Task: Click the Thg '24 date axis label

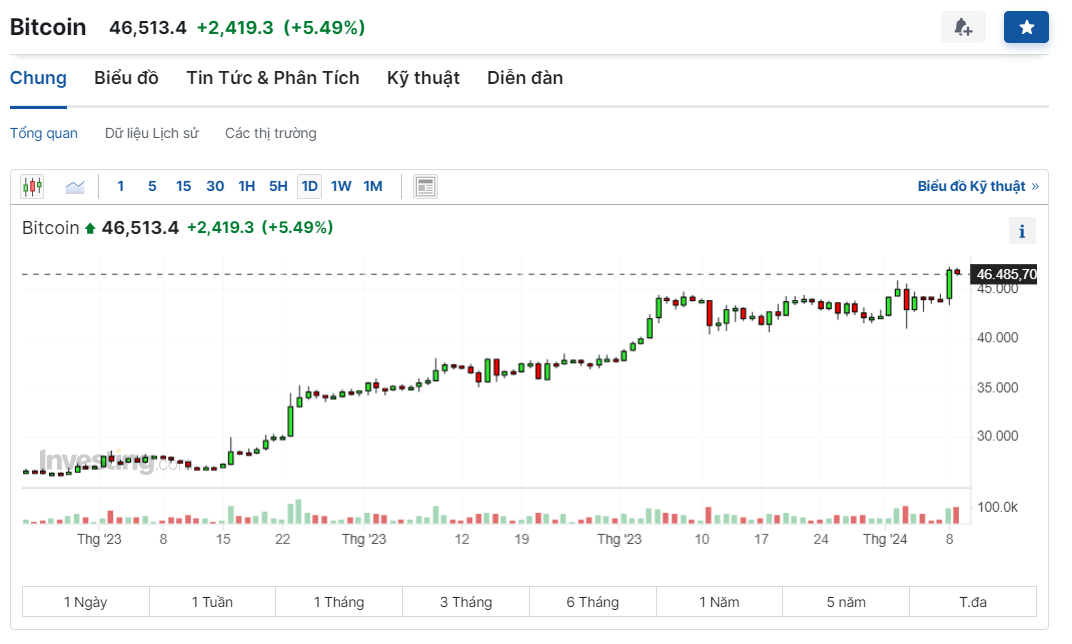Action: tap(885, 539)
